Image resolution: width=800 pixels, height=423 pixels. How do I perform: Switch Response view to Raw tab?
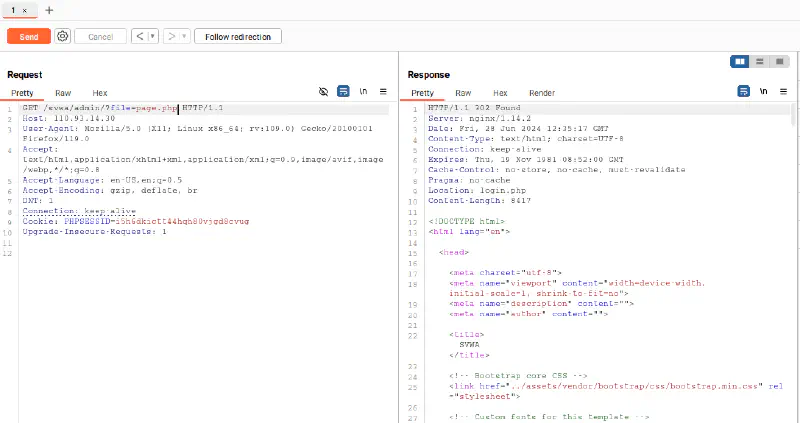(x=463, y=93)
